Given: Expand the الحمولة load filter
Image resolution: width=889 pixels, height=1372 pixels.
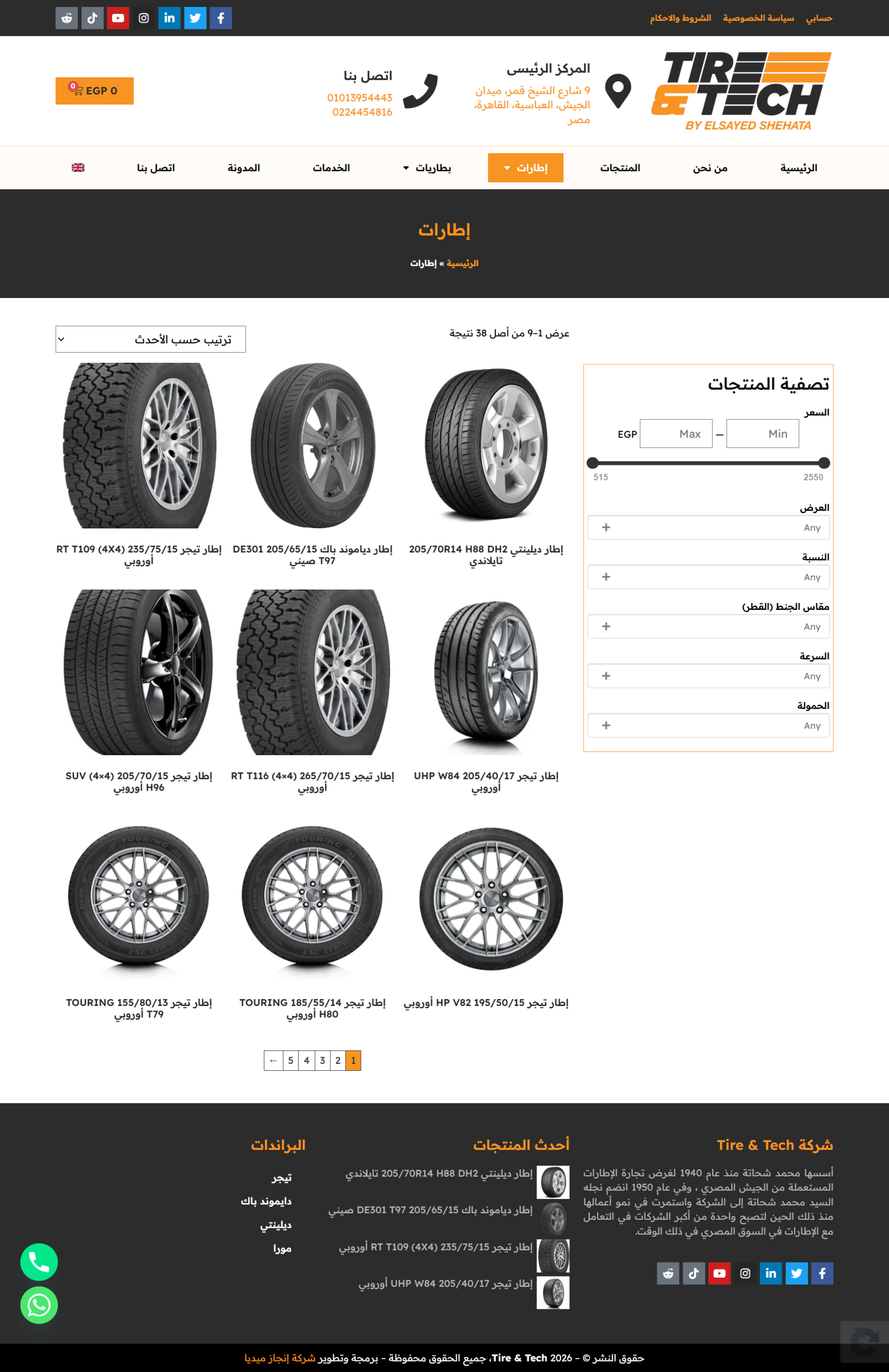Looking at the screenshot, I should coord(708,726).
